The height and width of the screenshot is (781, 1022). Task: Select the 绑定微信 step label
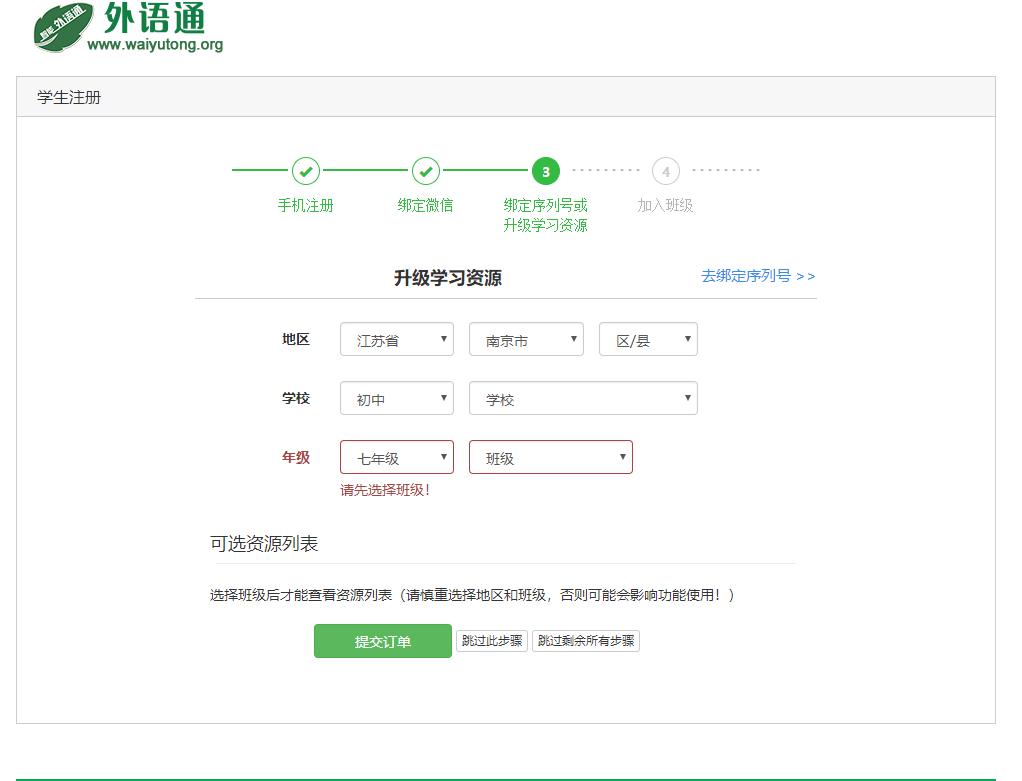426,205
